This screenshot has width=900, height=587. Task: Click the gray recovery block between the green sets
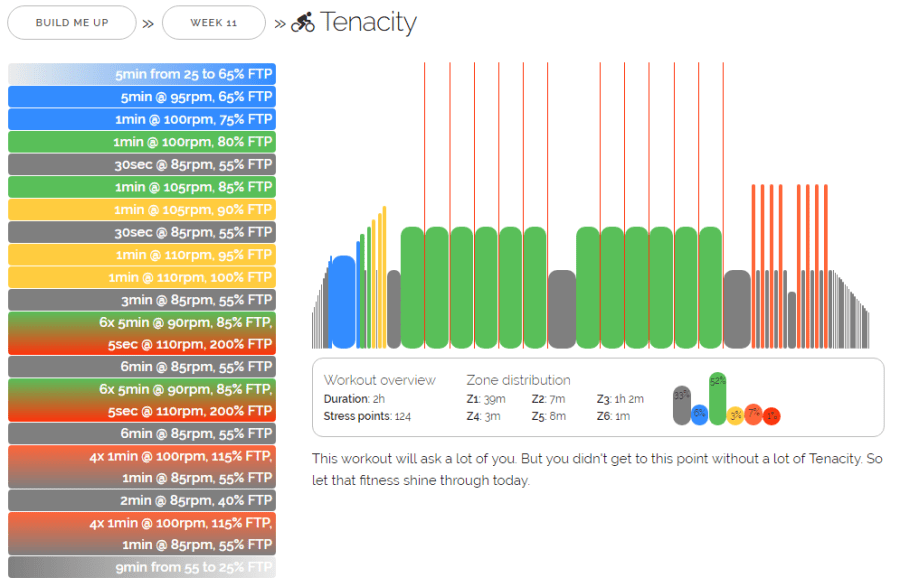[561, 309]
